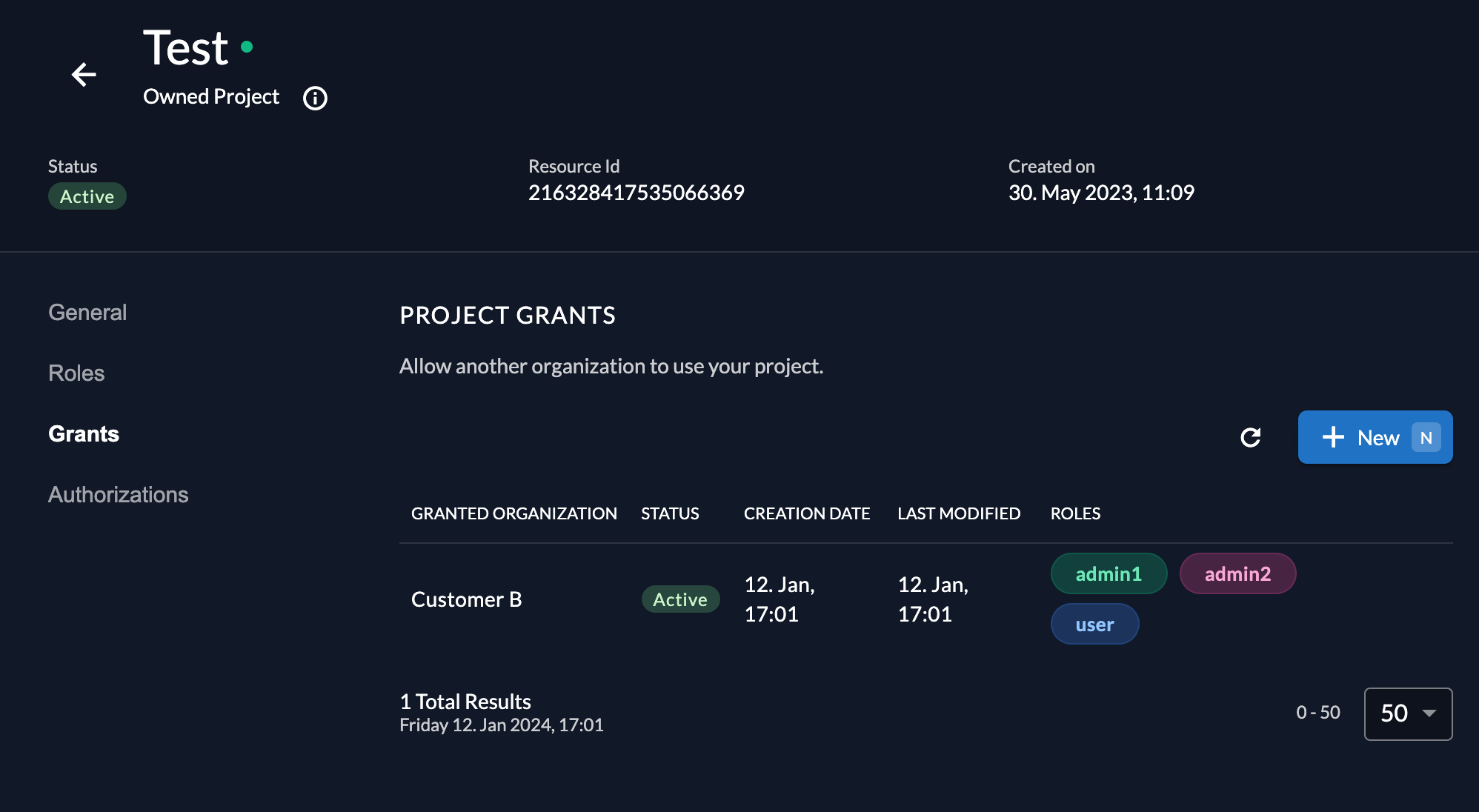The image size is (1479, 812).
Task: Refresh the project grants list
Action: pyautogui.click(x=1252, y=438)
